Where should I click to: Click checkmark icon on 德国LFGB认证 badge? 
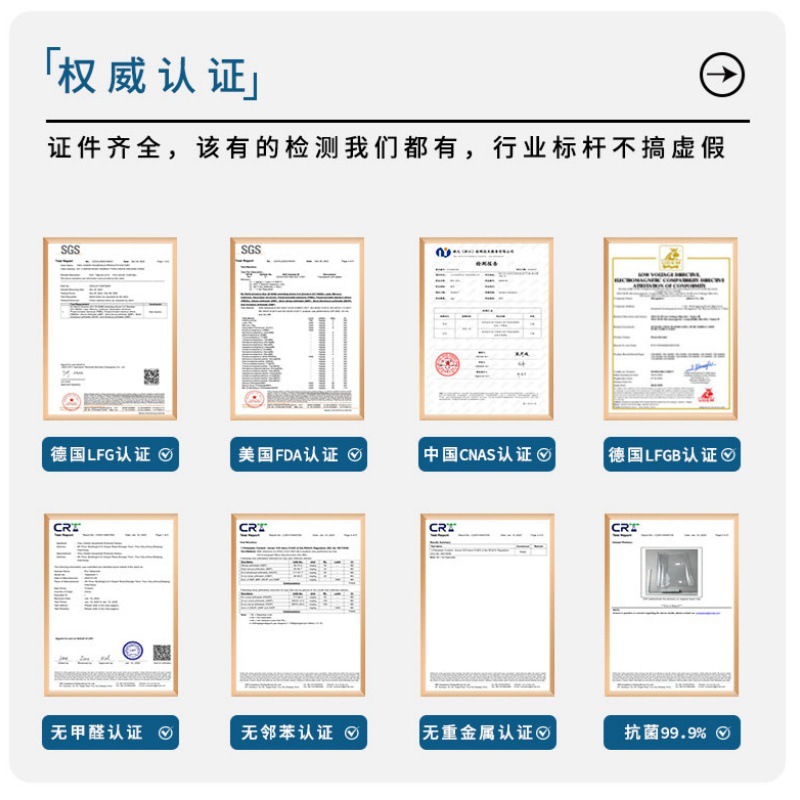728,455
